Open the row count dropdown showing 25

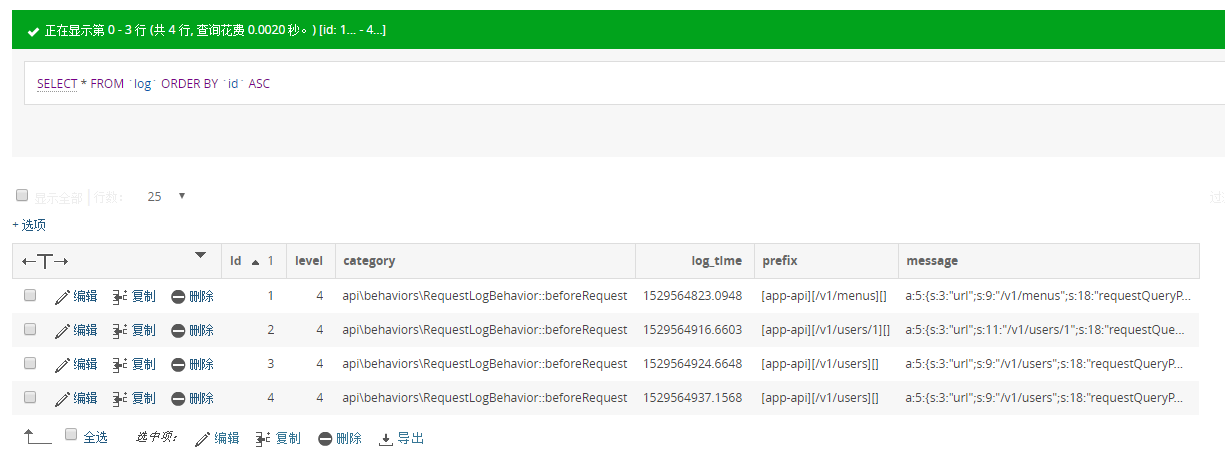166,196
